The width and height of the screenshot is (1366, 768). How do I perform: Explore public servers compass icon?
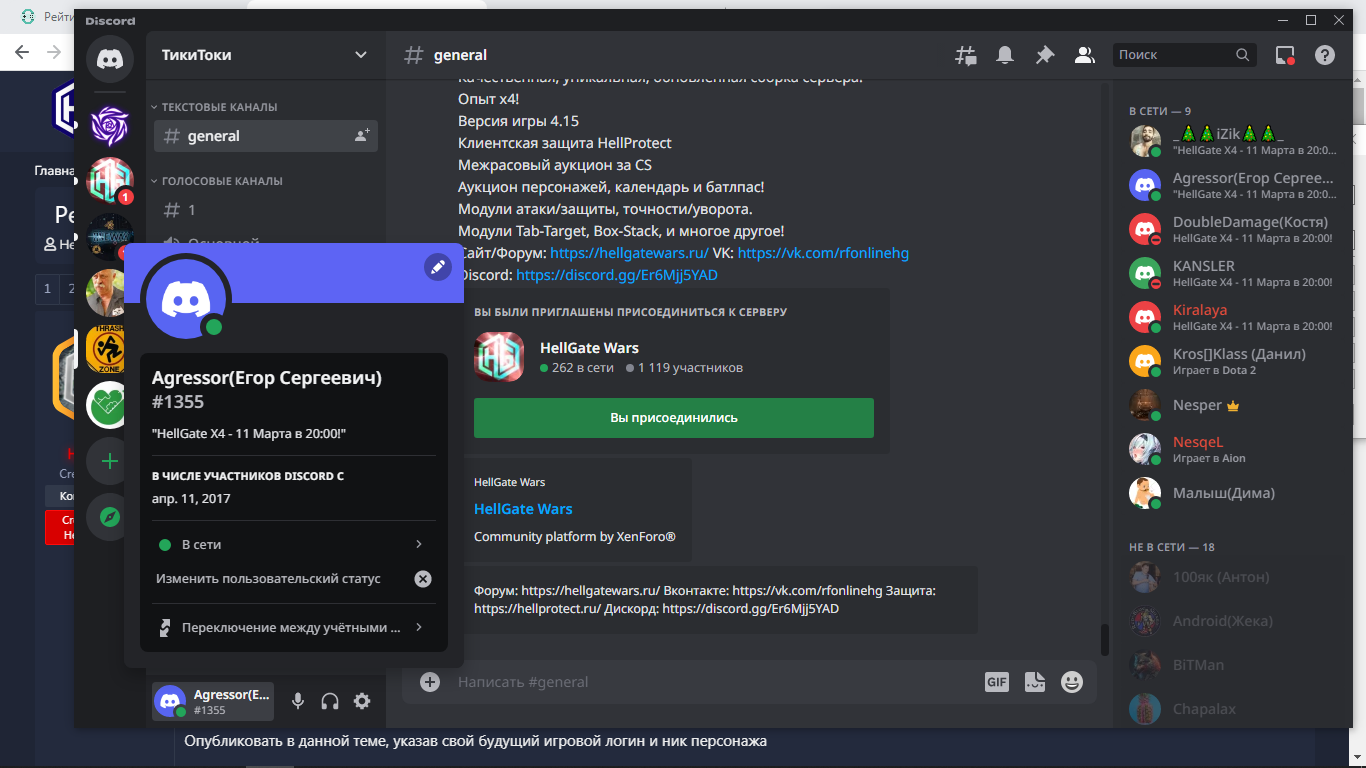[110, 517]
